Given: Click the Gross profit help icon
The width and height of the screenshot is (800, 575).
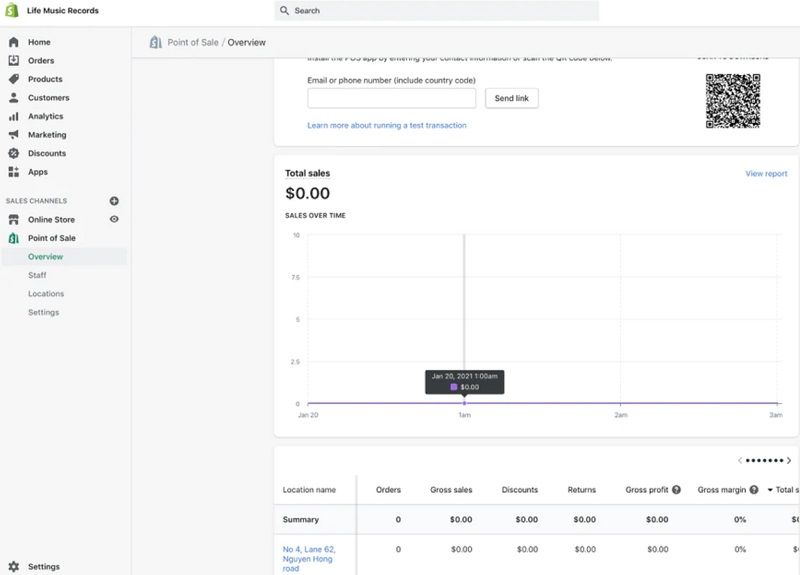Looking at the screenshot, I should click(677, 489).
